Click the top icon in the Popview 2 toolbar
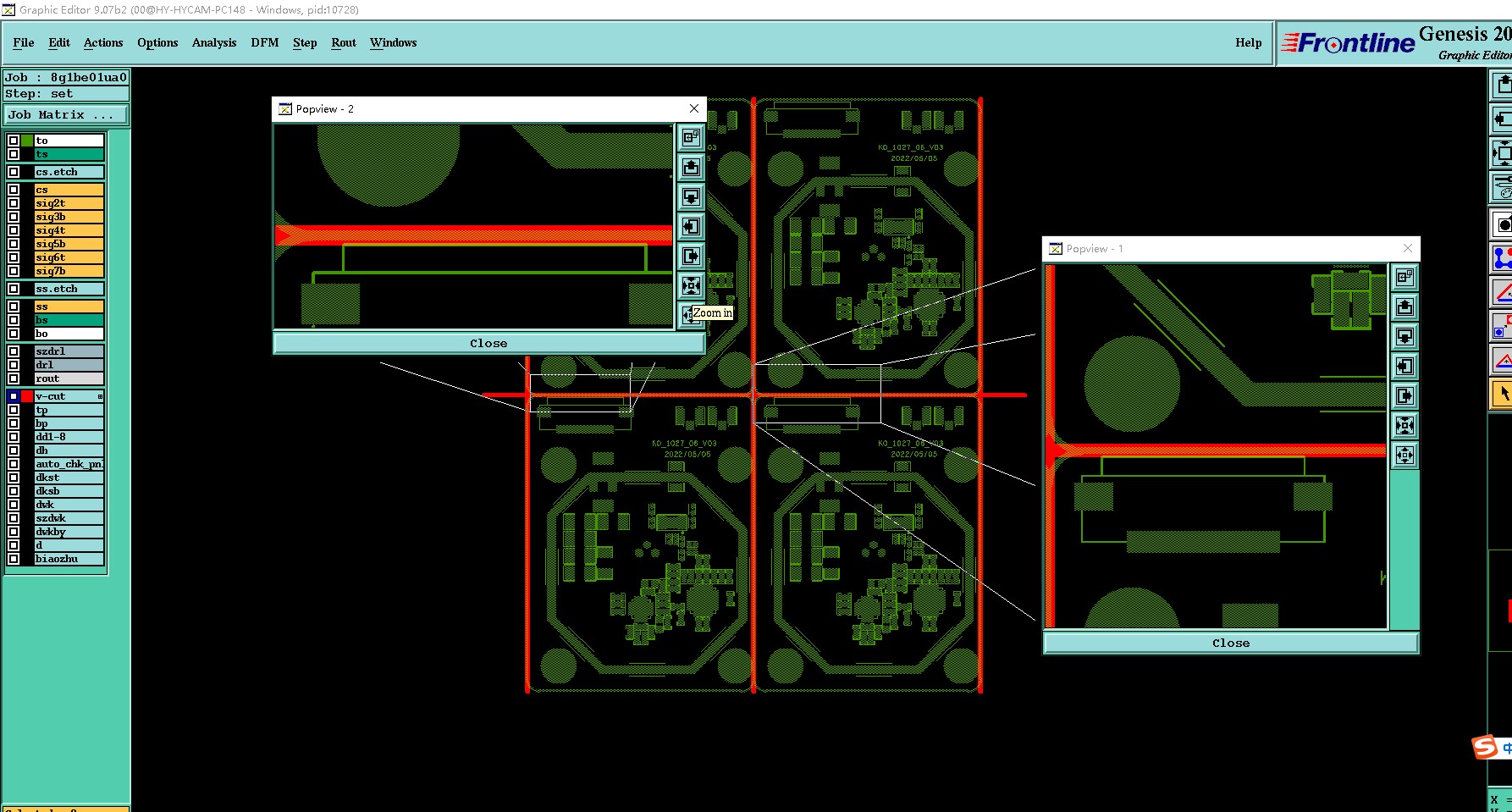1512x812 pixels. tap(691, 137)
